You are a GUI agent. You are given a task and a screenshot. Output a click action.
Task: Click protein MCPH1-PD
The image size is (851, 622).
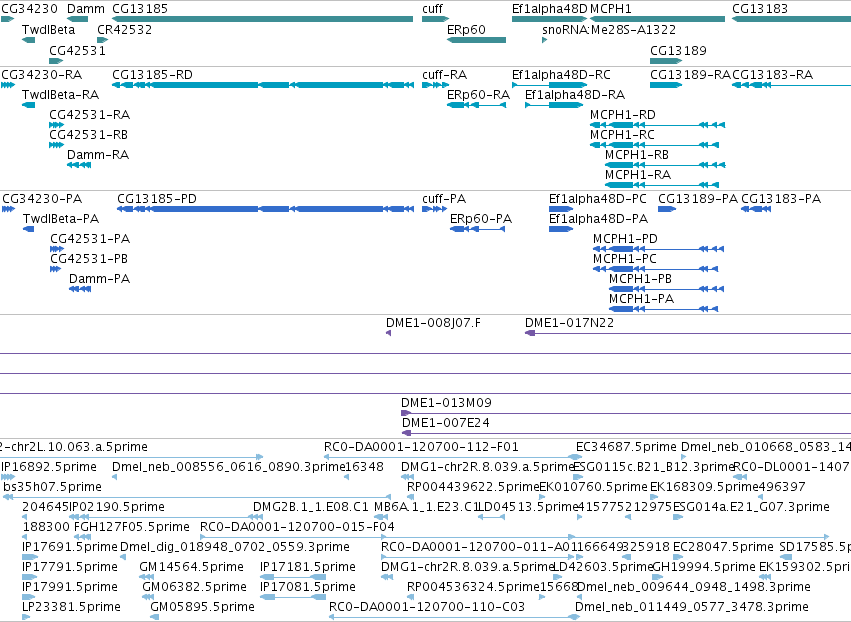pyautogui.click(x=625, y=239)
